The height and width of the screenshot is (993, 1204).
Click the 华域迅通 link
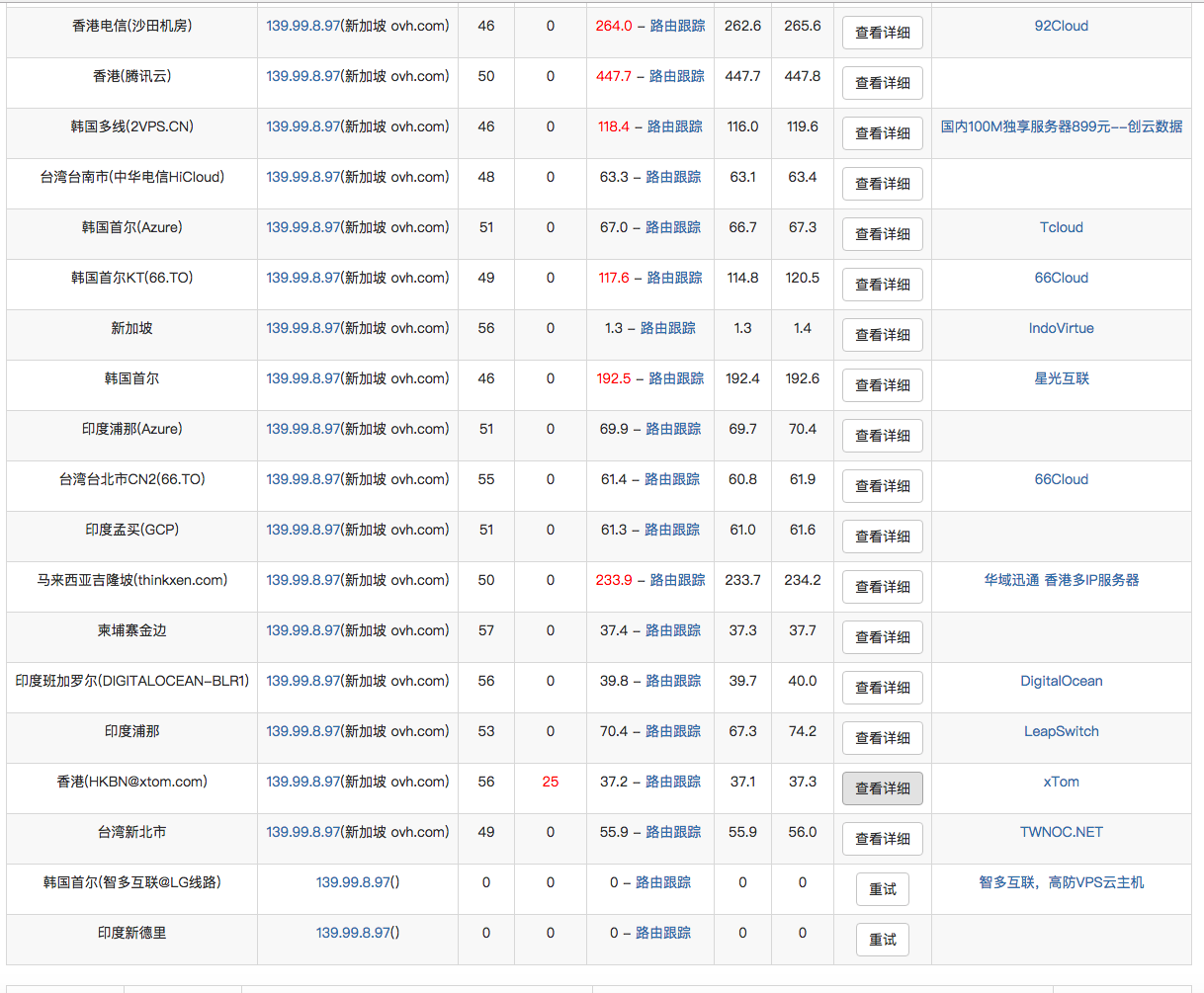(1011, 580)
